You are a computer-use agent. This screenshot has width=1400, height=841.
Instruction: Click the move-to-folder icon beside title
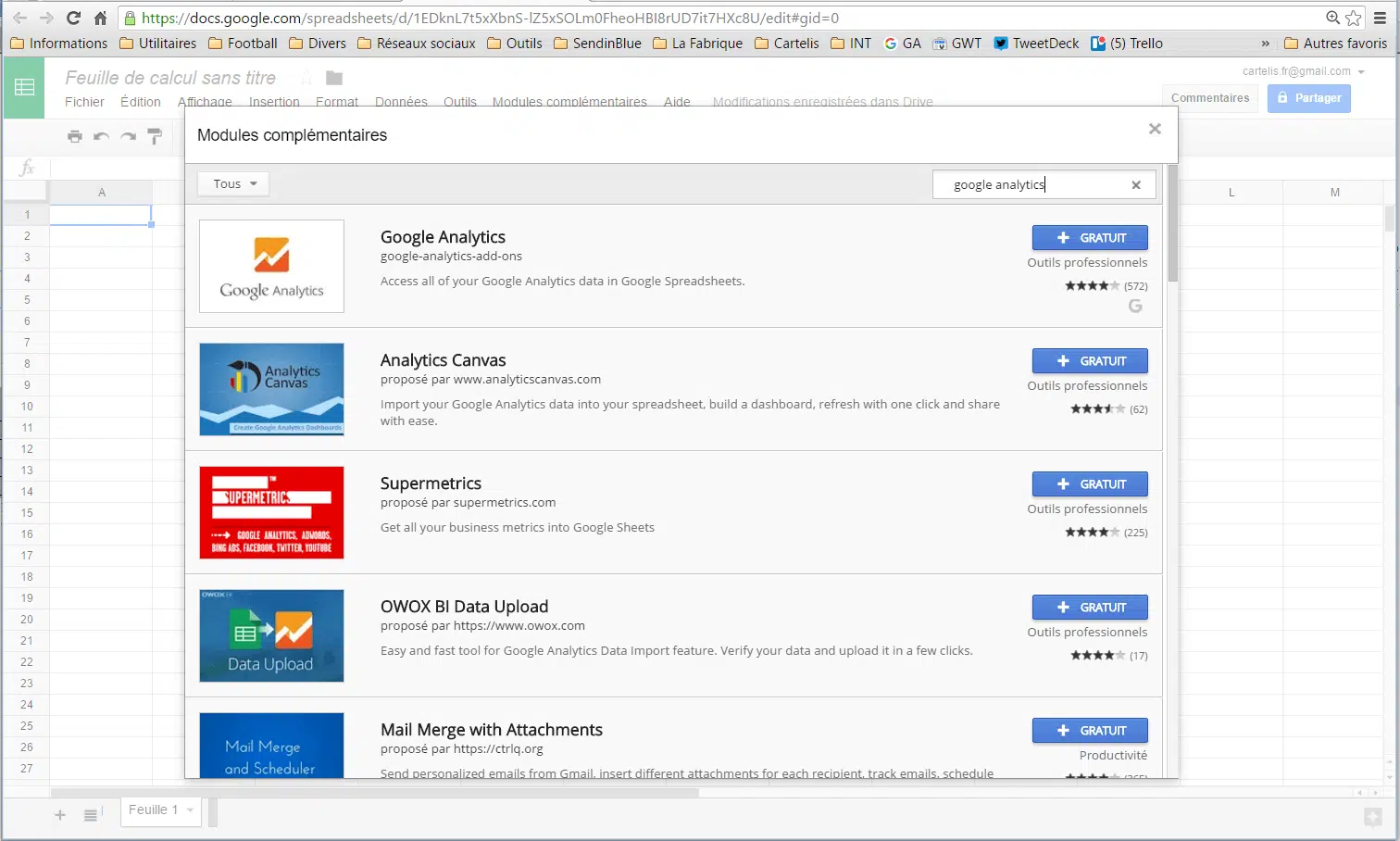coord(334,79)
